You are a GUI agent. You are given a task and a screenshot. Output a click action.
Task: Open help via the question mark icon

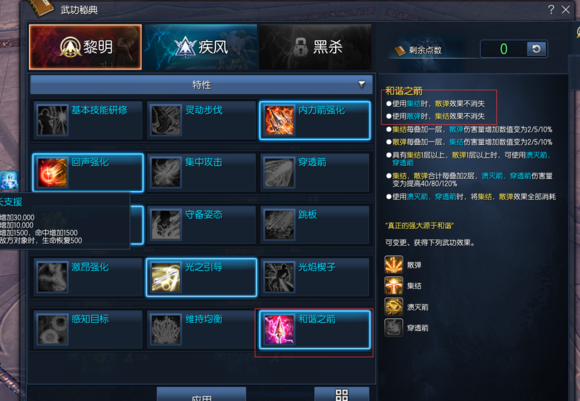551,9
